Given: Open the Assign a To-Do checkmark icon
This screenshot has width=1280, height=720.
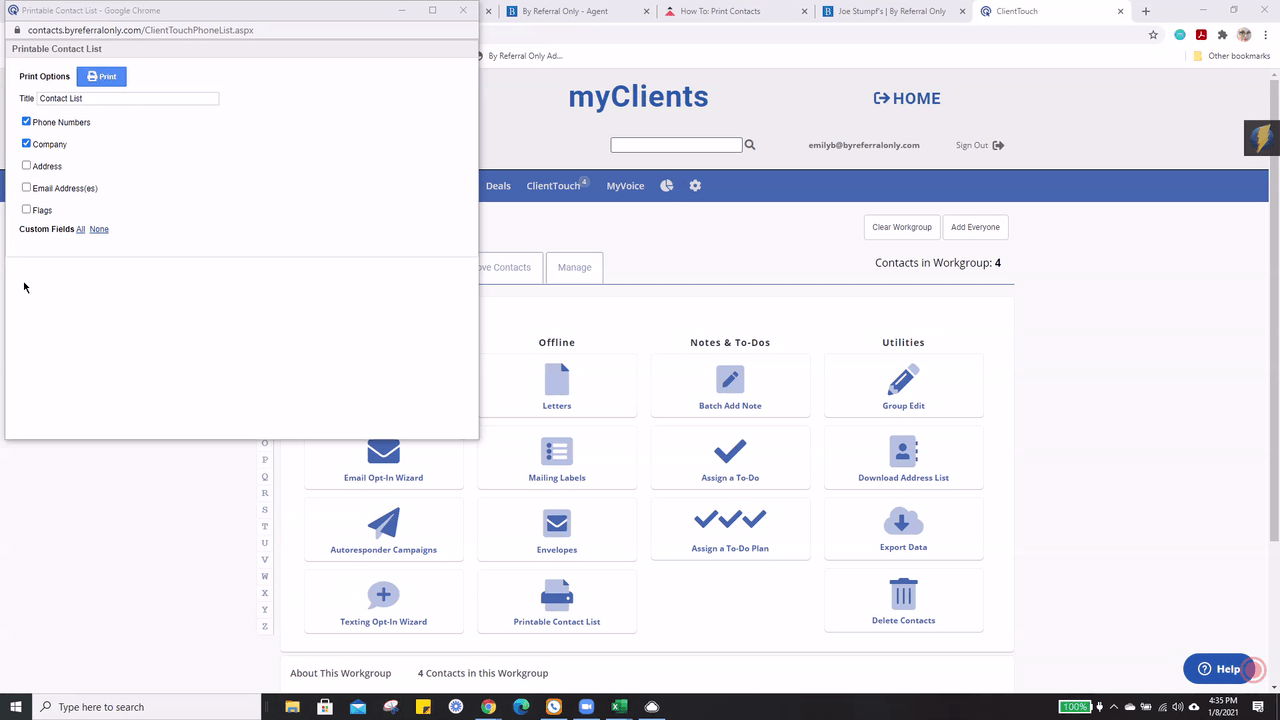Looking at the screenshot, I should (730, 451).
